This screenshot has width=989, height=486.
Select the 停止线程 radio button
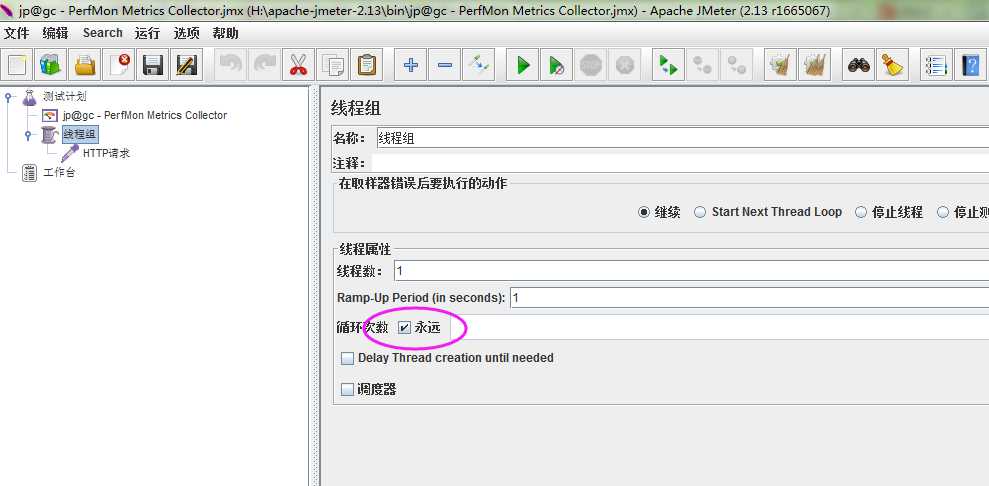861,212
